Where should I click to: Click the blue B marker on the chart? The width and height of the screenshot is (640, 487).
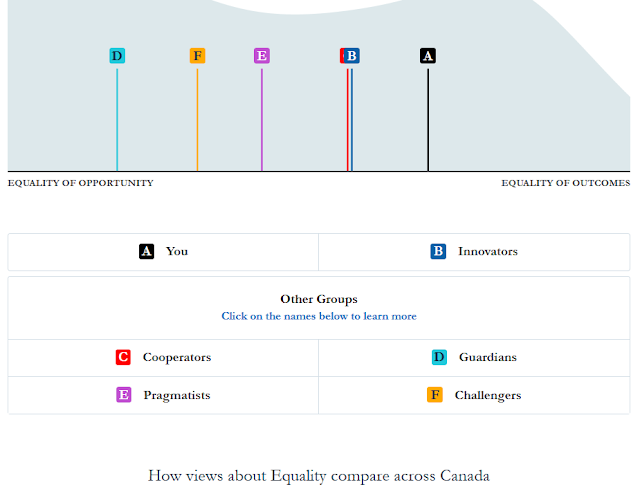tap(352, 56)
